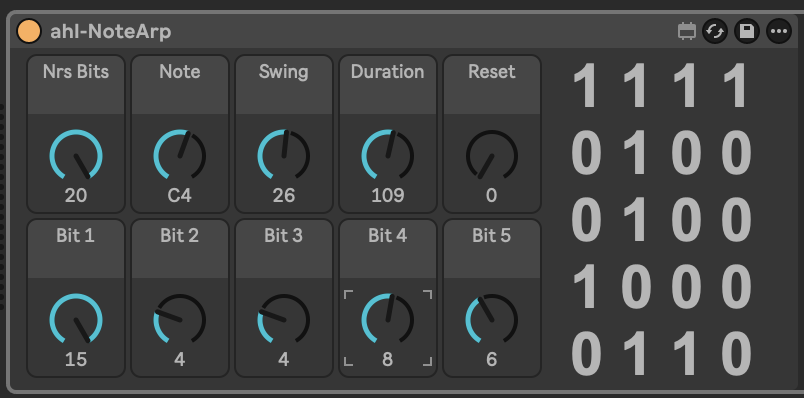Click the top-left binary digit 1

tap(586, 86)
